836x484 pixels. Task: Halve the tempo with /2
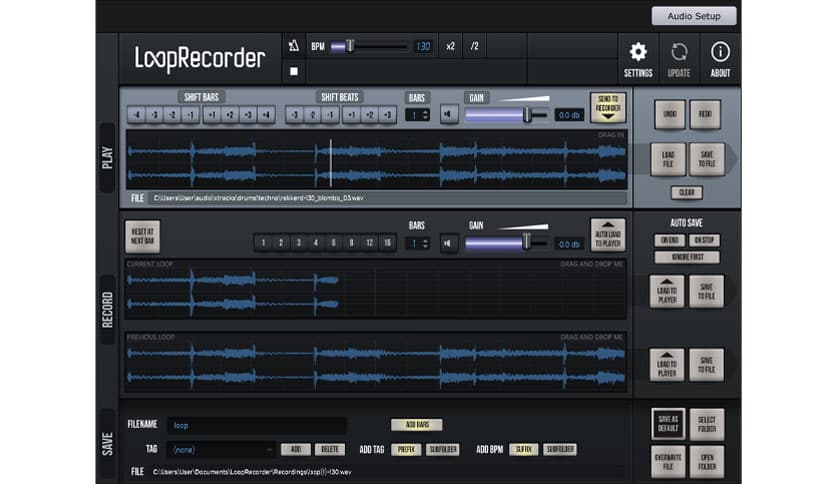(x=475, y=46)
